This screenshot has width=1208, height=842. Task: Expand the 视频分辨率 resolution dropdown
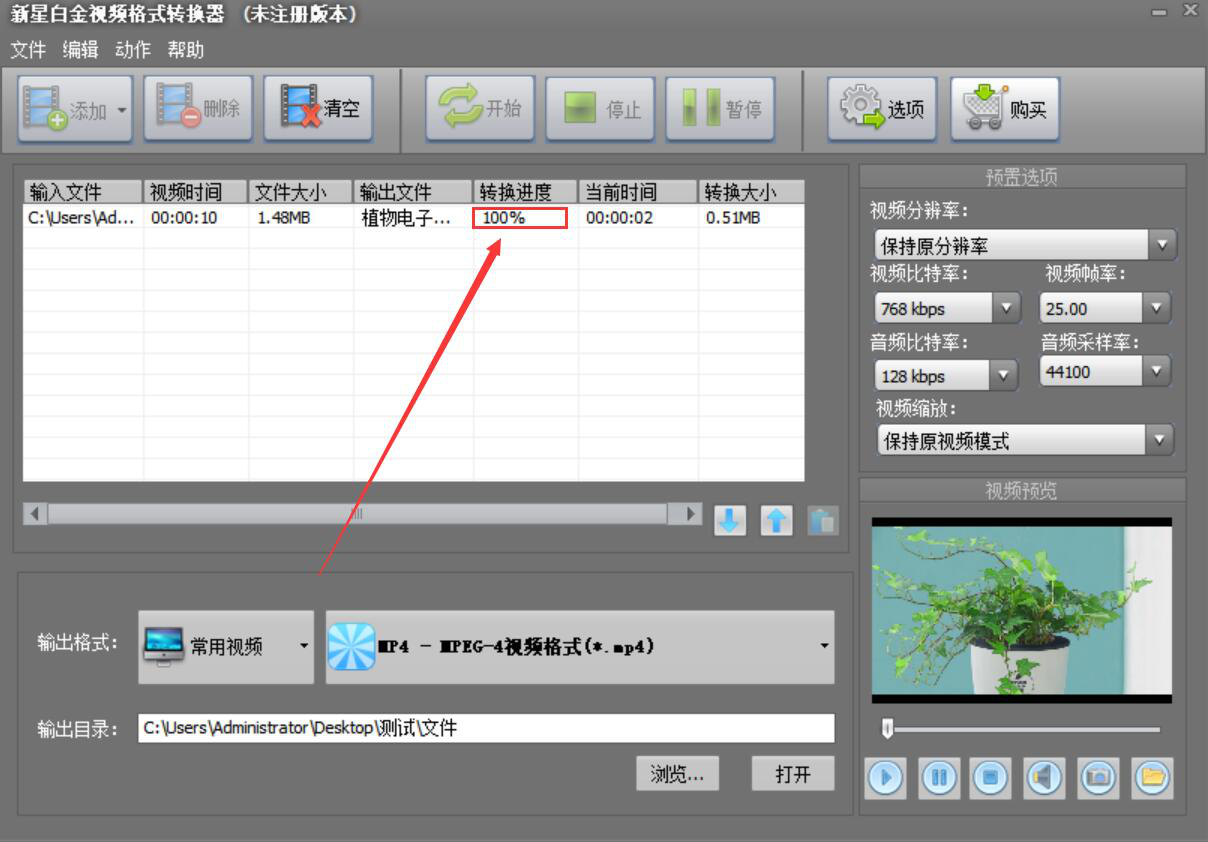pyautogui.click(x=1162, y=244)
